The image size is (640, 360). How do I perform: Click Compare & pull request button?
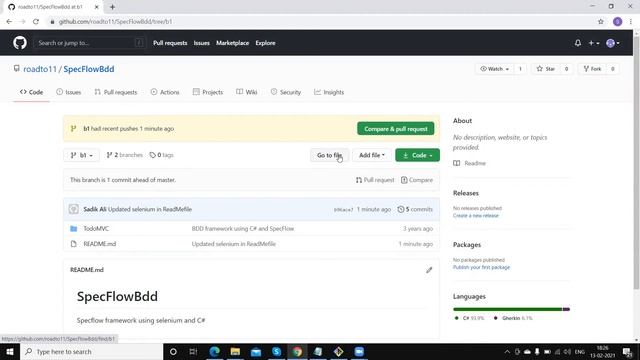pyautogui.click(x=396, y=129)
